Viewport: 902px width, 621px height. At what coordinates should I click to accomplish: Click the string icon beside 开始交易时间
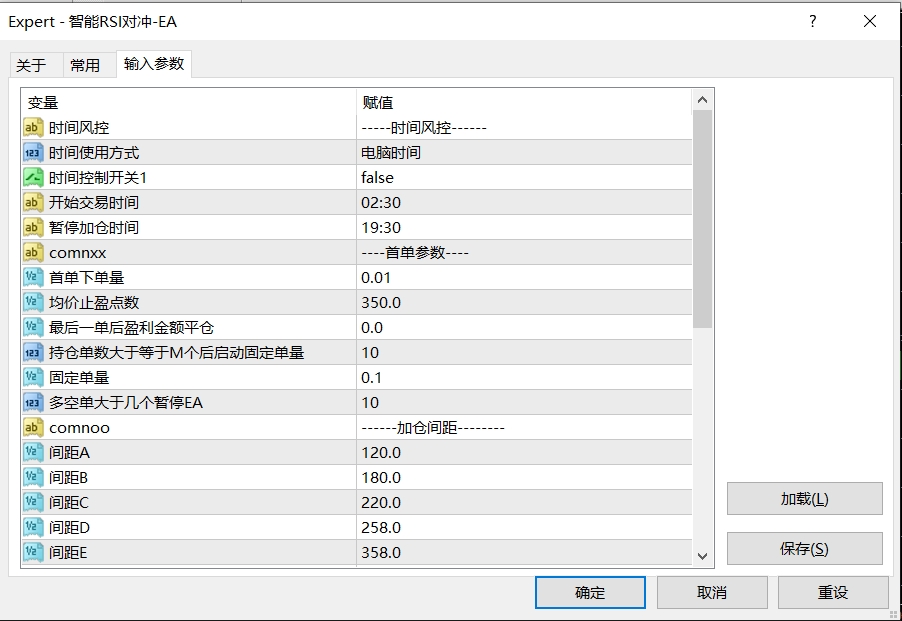(x=33, y=202)
